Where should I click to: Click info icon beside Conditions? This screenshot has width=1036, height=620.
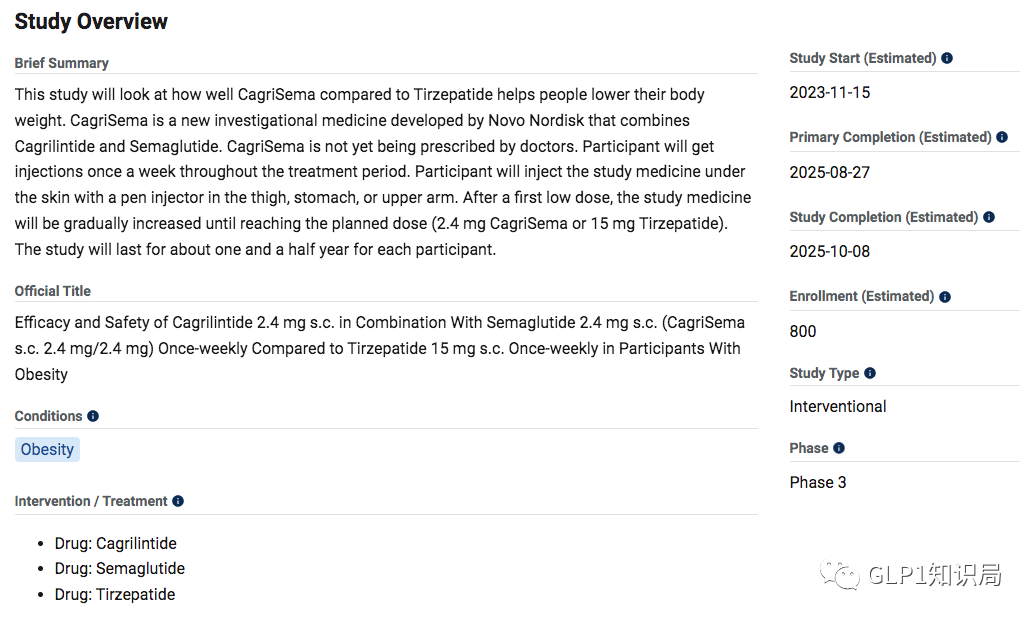93,416
